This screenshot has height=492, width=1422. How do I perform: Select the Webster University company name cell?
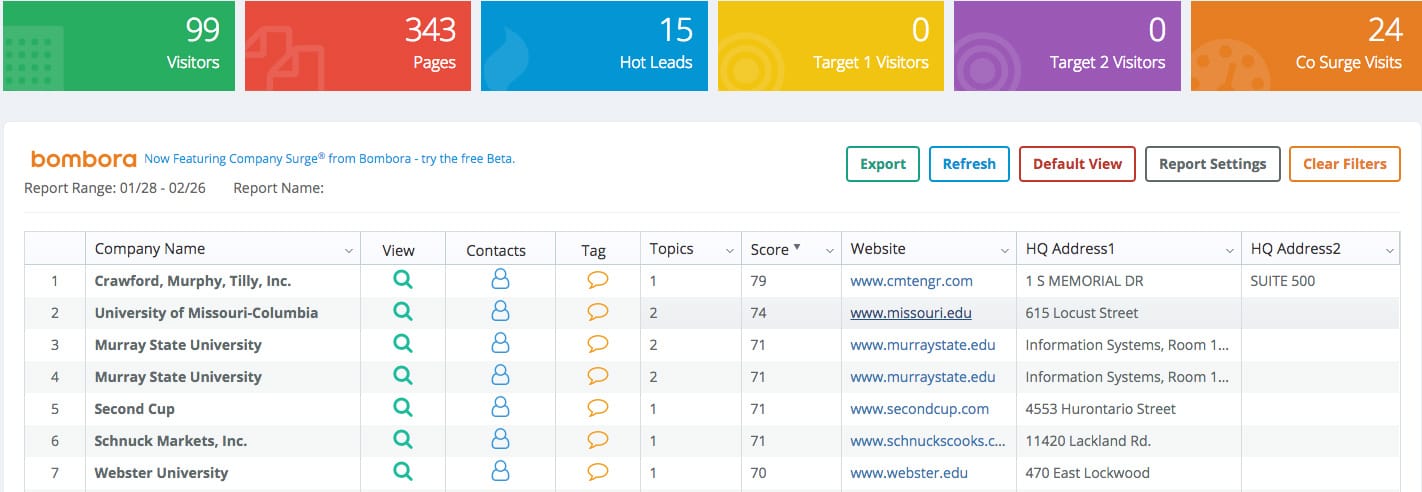click(222, 473)
